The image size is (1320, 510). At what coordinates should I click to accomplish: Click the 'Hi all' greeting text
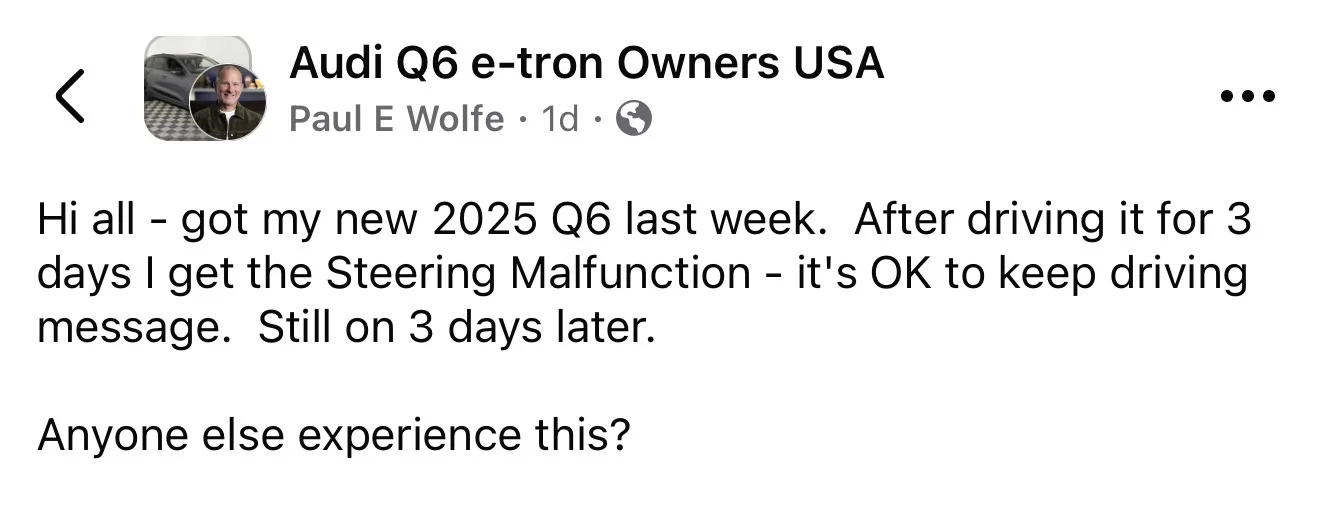coord(85,221)
